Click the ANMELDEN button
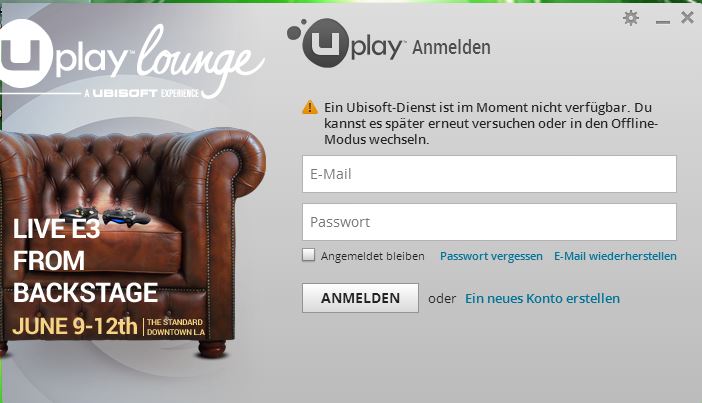This screenshot has width=702, height=403. (360, 298)
